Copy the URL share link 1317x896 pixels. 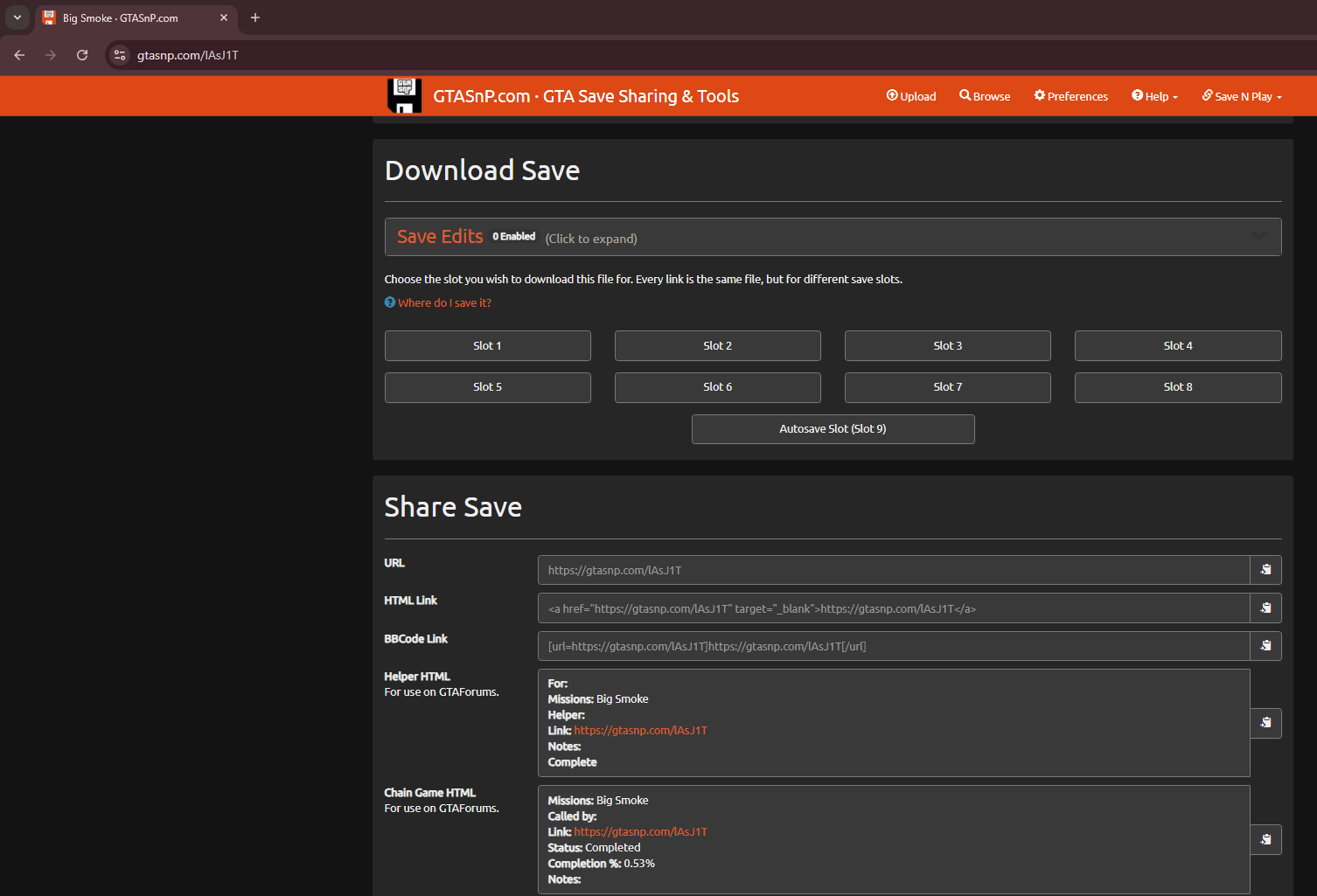[x=1265, y=570]
